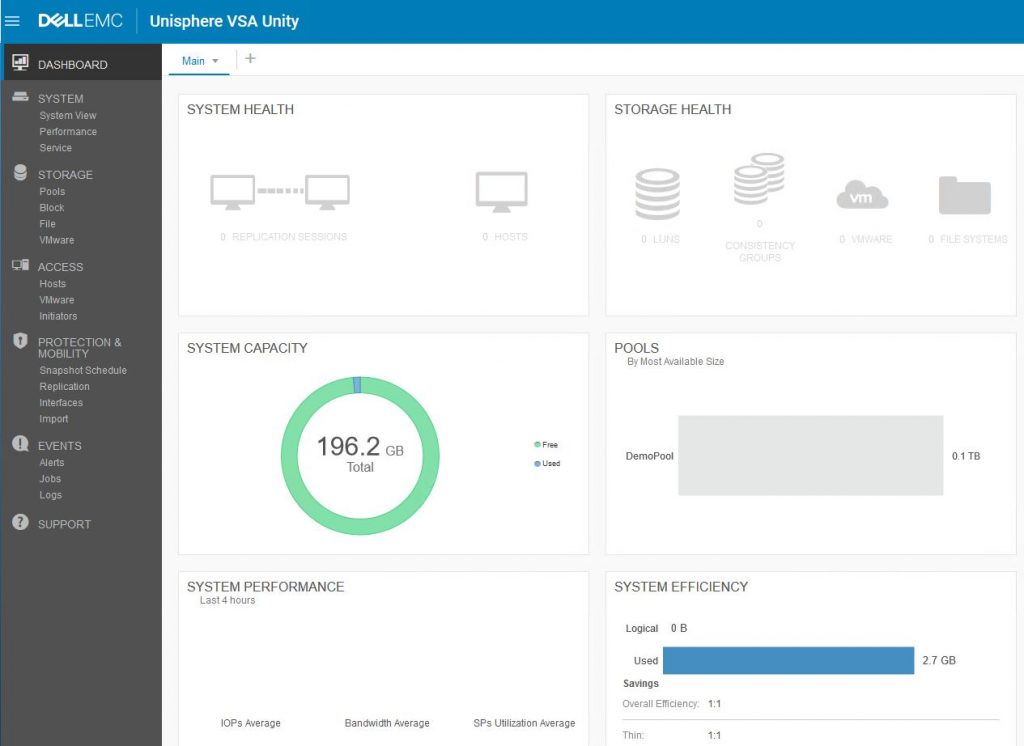Click the VMware cloud icon
1024x746 pixels.
click(862, 195)
